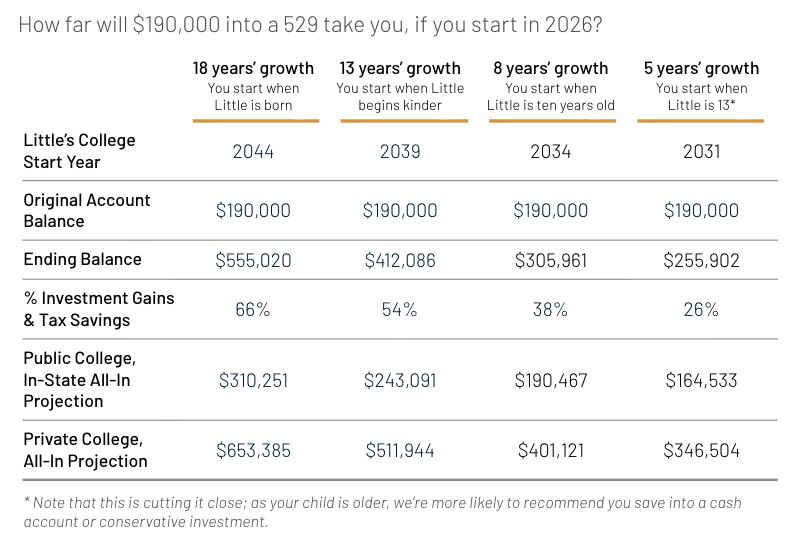Select the $310,251 public college projection
Screen dimensions: 795x542
(253, 380)
